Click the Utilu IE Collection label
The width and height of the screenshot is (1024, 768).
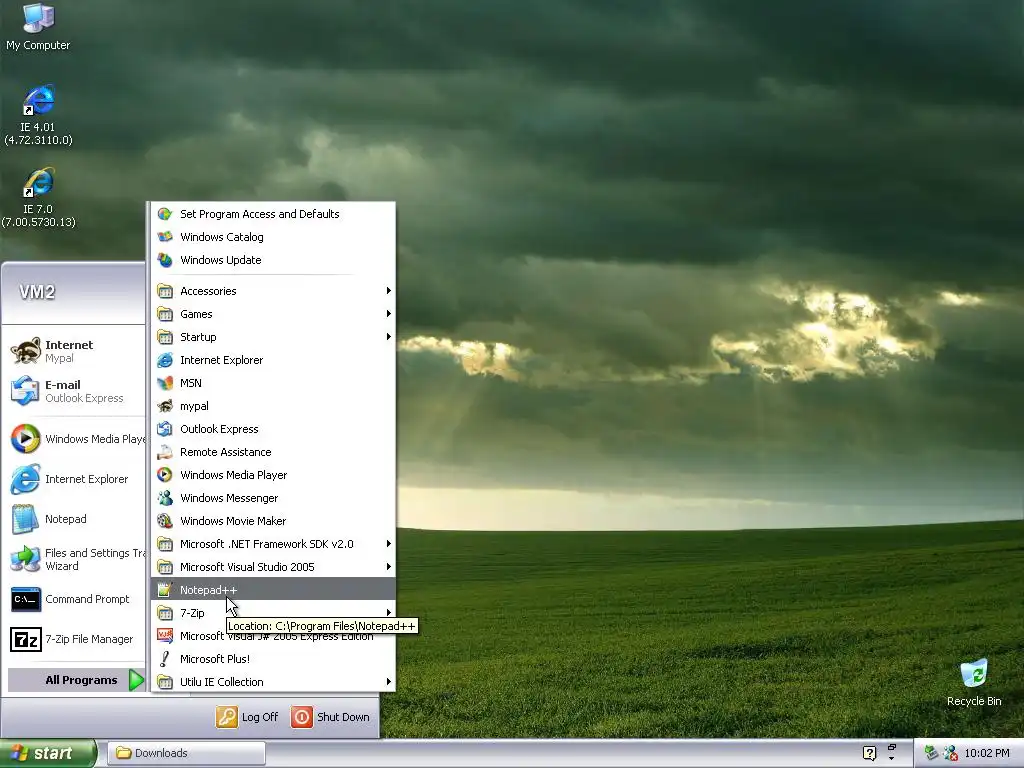click(221, 682)
